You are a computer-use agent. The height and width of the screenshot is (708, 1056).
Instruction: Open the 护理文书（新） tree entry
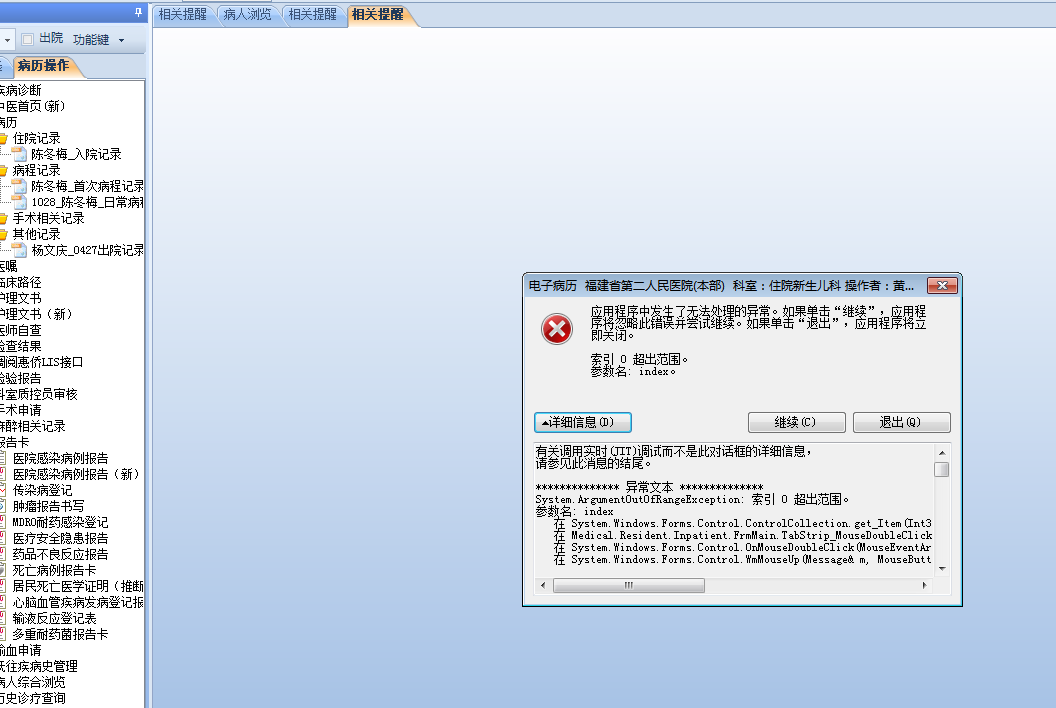coord(36,315)
